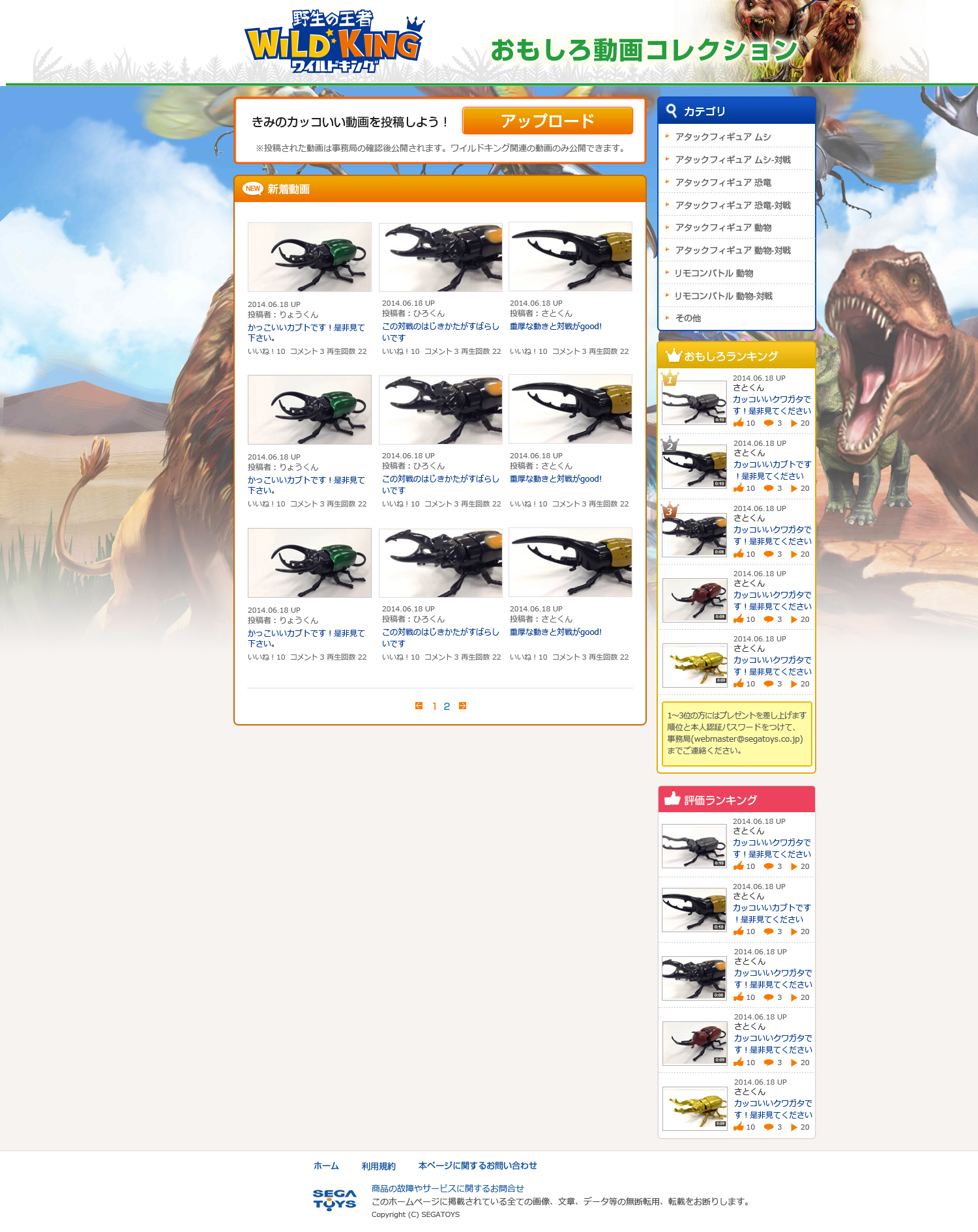Click the magnifier icon beside カテゴリ
Viewport: 978px width, 1232px height.
671,111
